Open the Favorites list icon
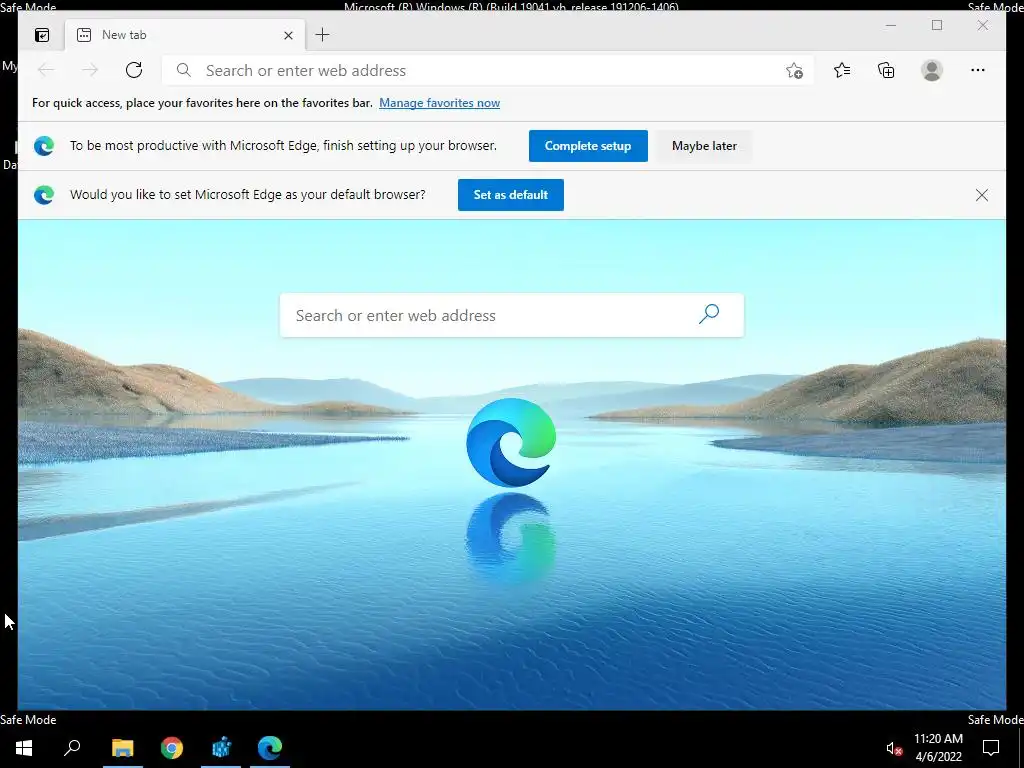Image resolution: width=1024 pixels, height=768 pixels. 842,70
